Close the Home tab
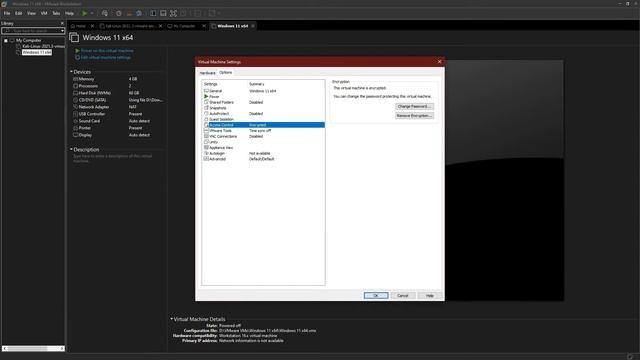Screen dimensions: 640x360 (x=92, y=26)
